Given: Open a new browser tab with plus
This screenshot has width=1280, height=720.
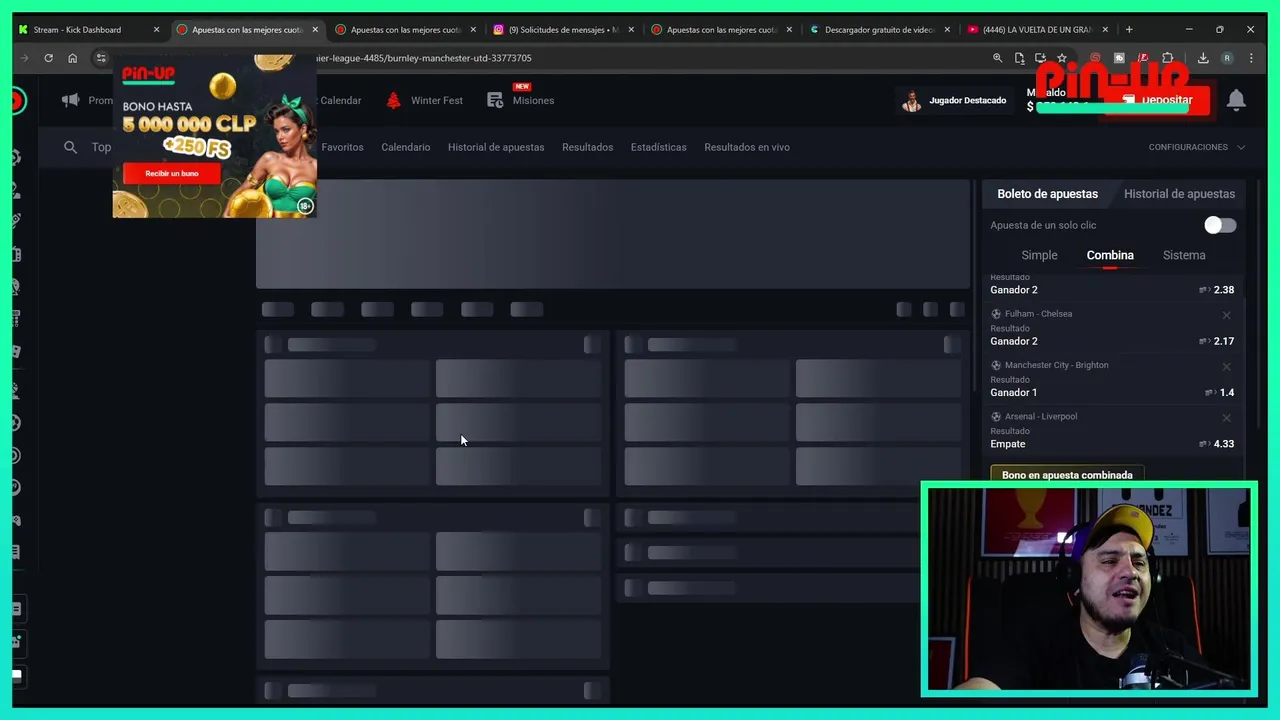Looking at the screenshot, I should tap(1129, 29).
